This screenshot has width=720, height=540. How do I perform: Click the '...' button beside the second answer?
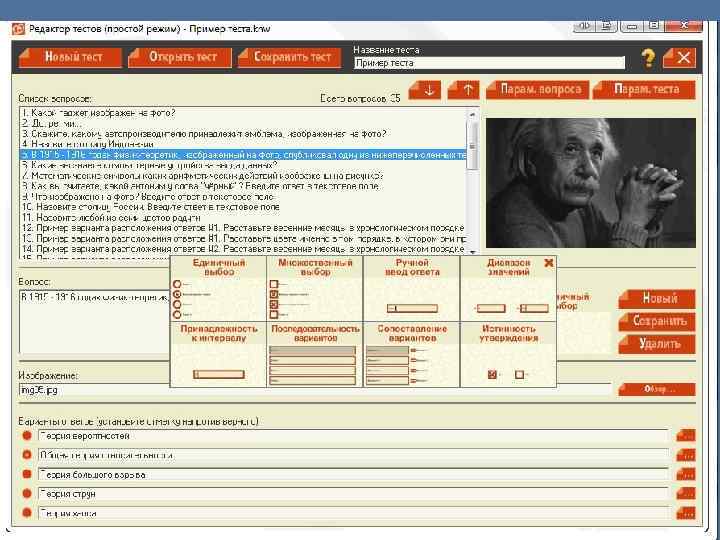tap(686, 455)
